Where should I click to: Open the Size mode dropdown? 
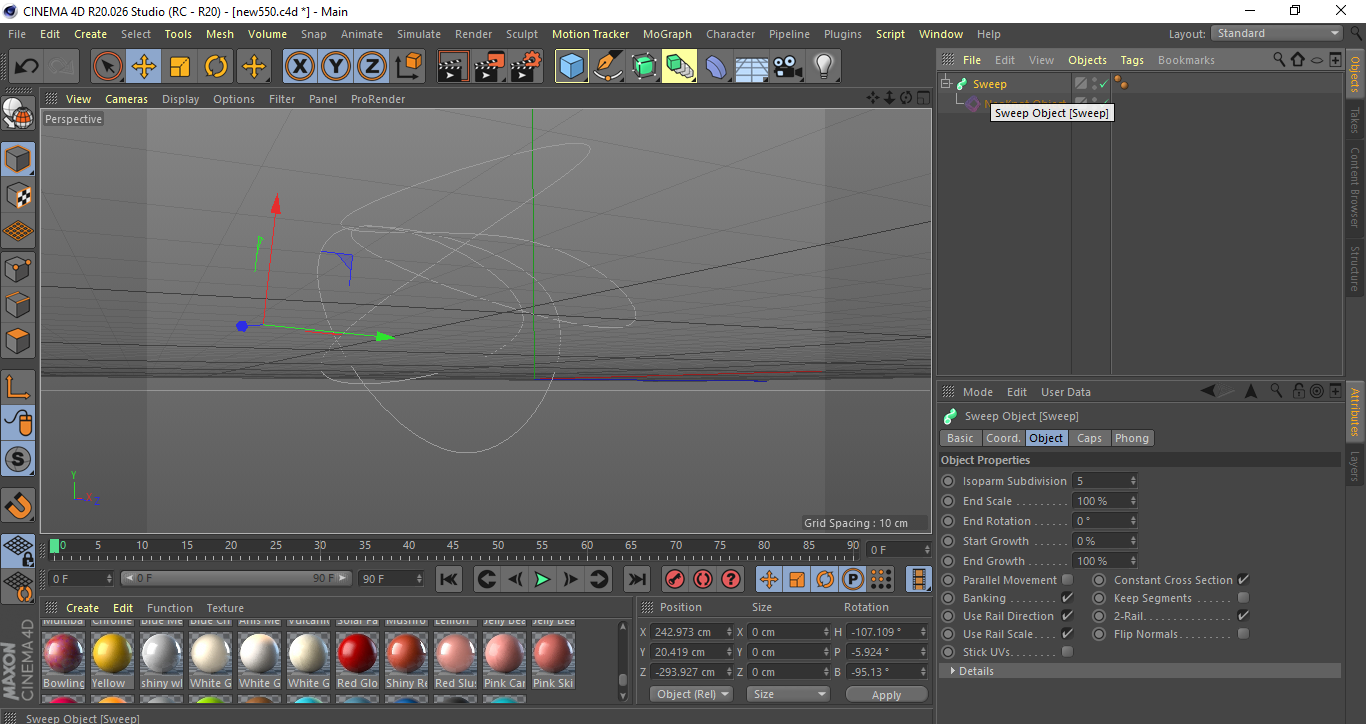(789, 694)
